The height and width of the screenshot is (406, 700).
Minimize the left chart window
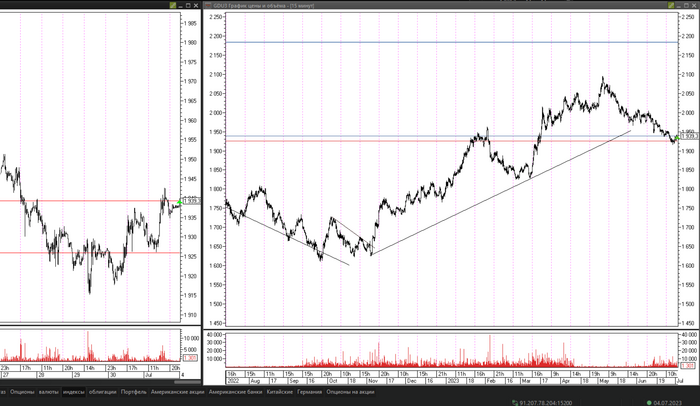[x=181, y=5]
